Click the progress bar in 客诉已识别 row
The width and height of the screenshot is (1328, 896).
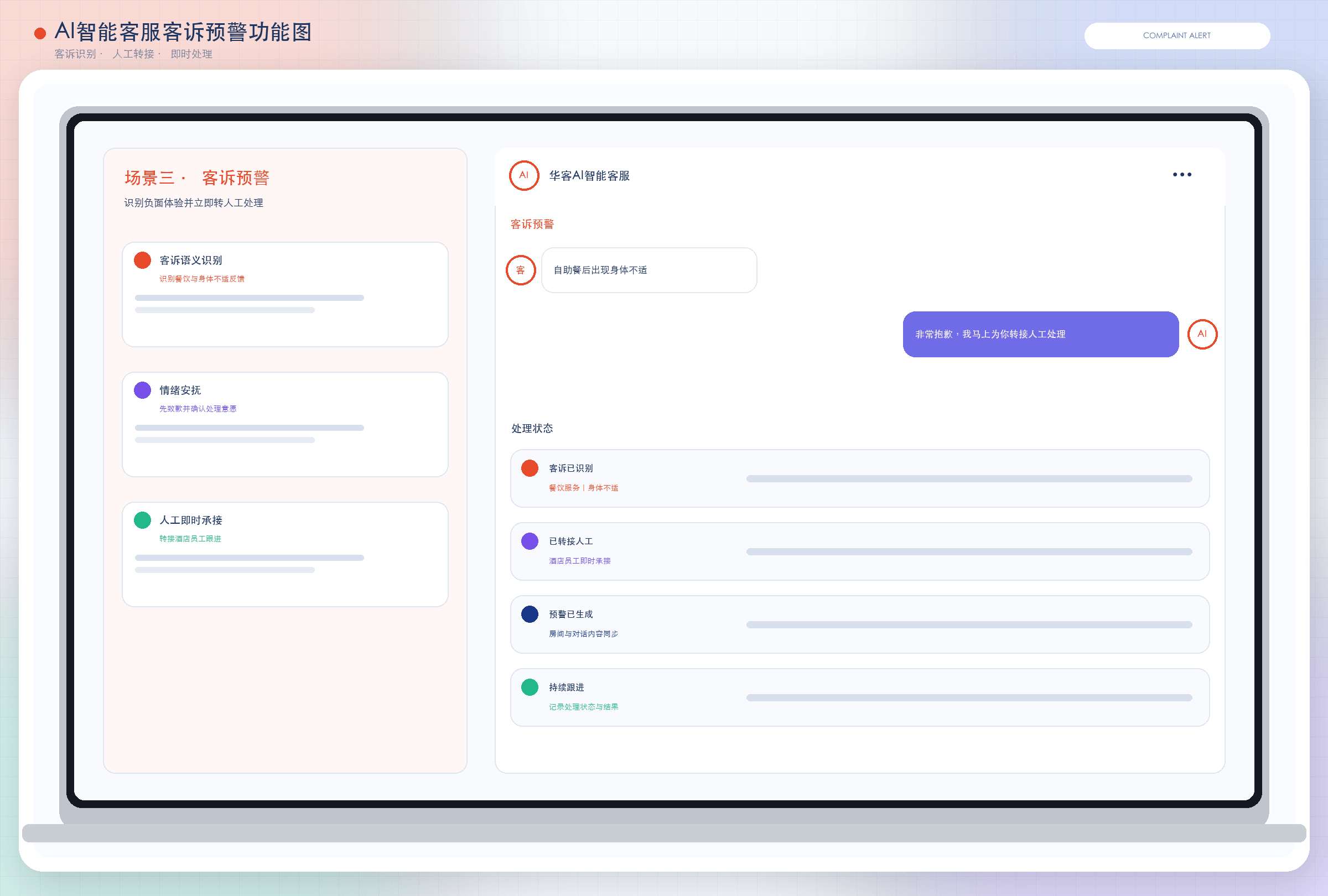click(968, 478)
